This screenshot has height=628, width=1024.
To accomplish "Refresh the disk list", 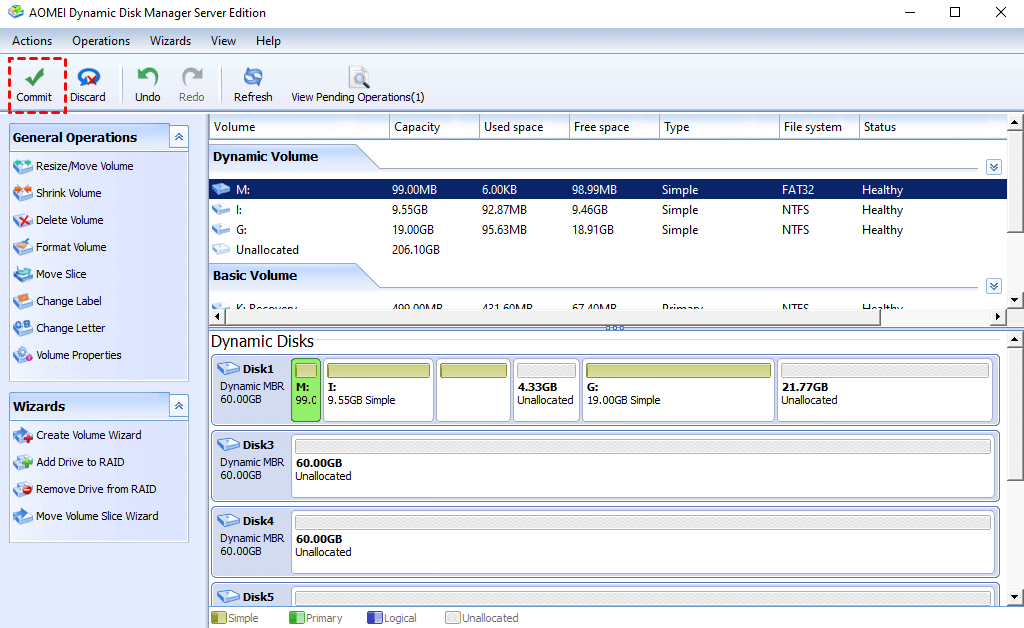I will tap(253, 86).
